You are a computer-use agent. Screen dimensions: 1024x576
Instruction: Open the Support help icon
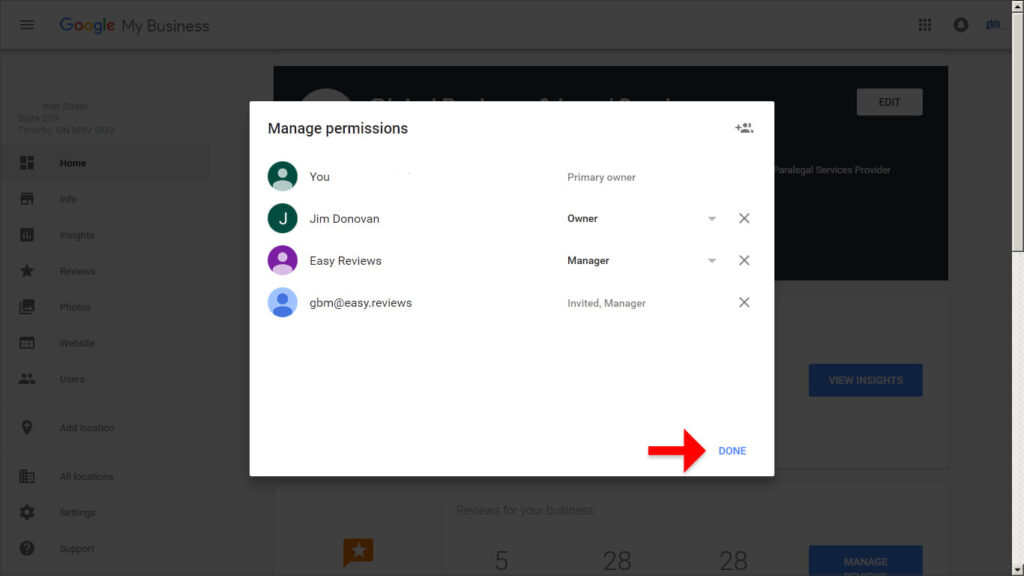pyautogui.click(x=27, y=548)
